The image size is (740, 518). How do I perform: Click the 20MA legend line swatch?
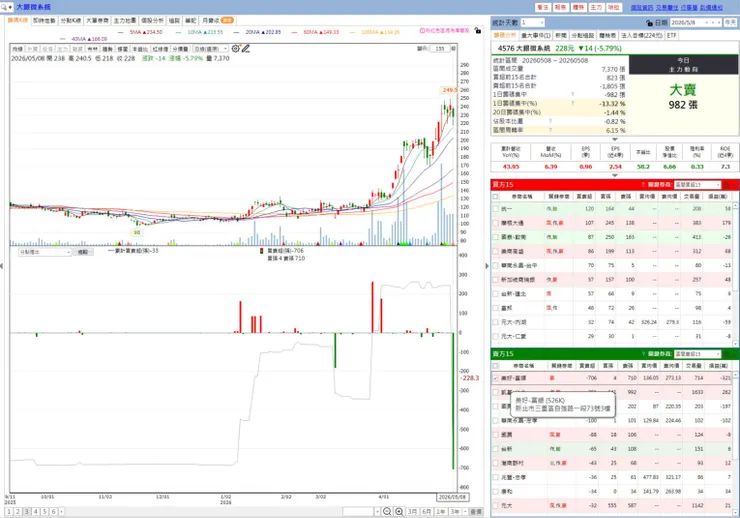point(237,32)
